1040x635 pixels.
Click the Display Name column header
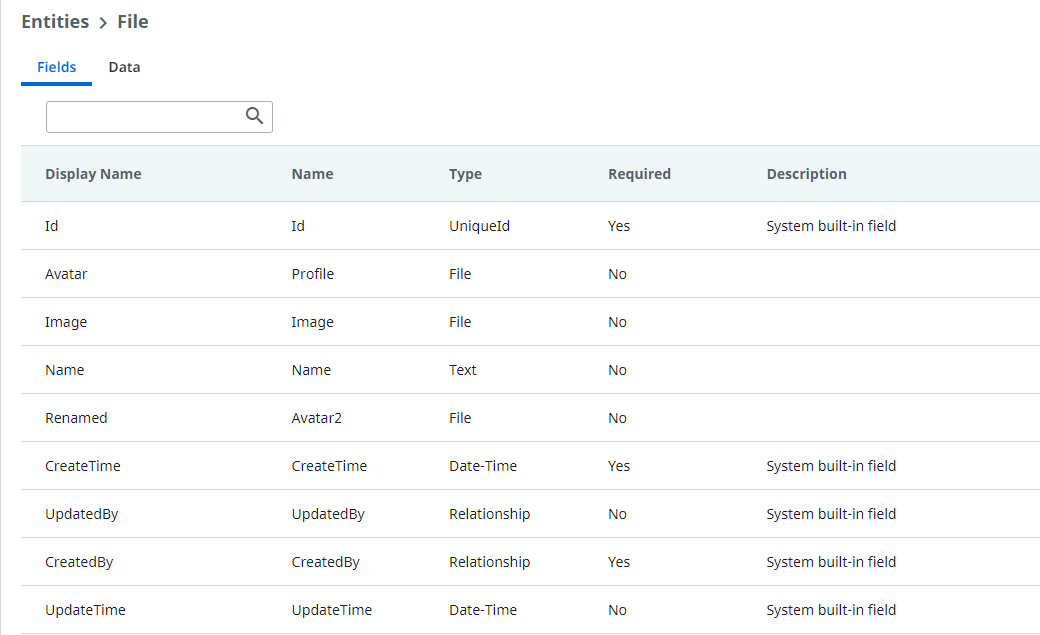[93, 173]
